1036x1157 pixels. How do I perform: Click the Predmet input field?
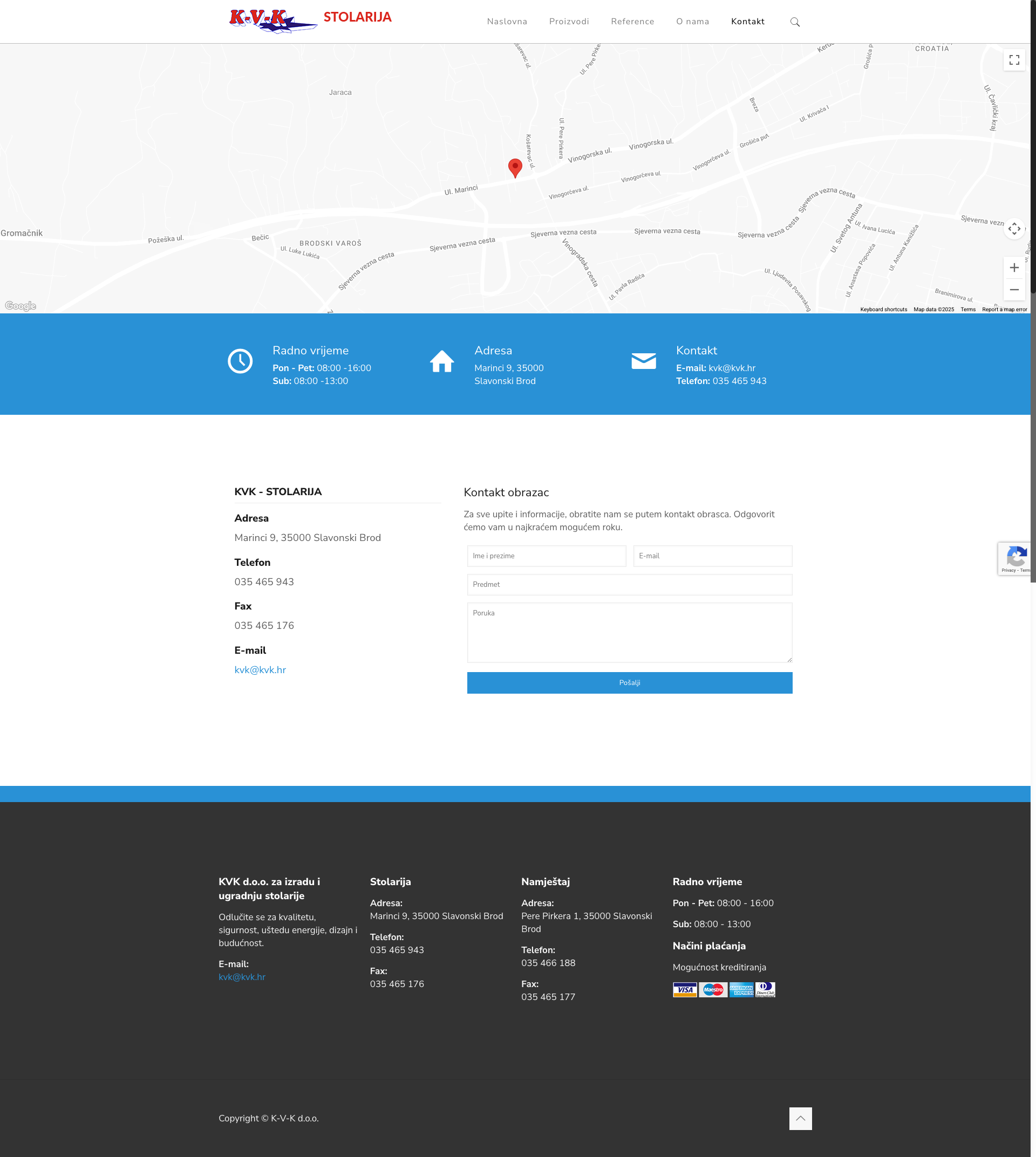click(x=629, y=585)
